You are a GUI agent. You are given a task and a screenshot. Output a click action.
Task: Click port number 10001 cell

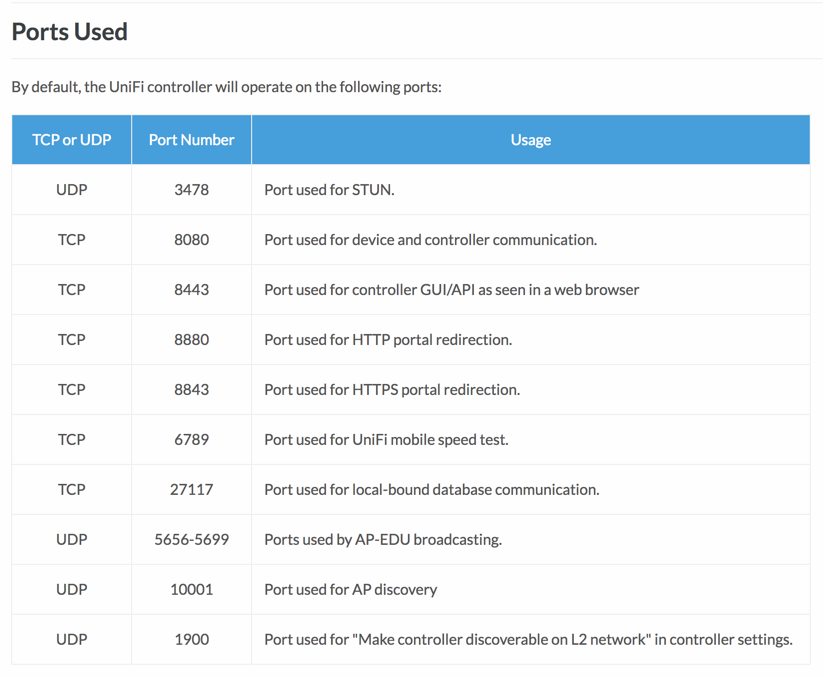pos(192,589)
